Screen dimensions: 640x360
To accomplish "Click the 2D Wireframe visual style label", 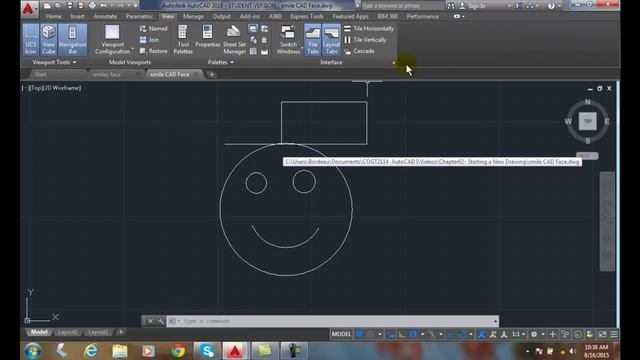I will point(62,88).
